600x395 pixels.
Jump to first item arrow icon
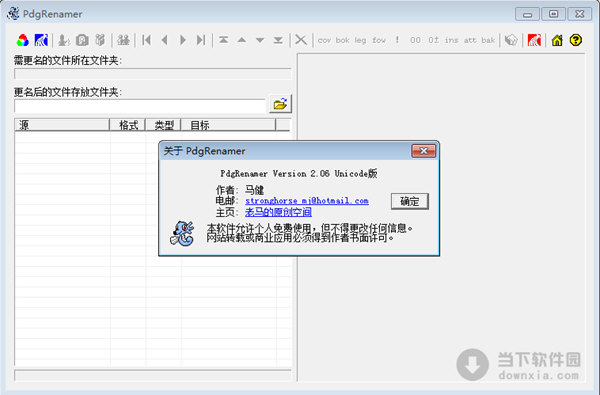coord(146,40)
